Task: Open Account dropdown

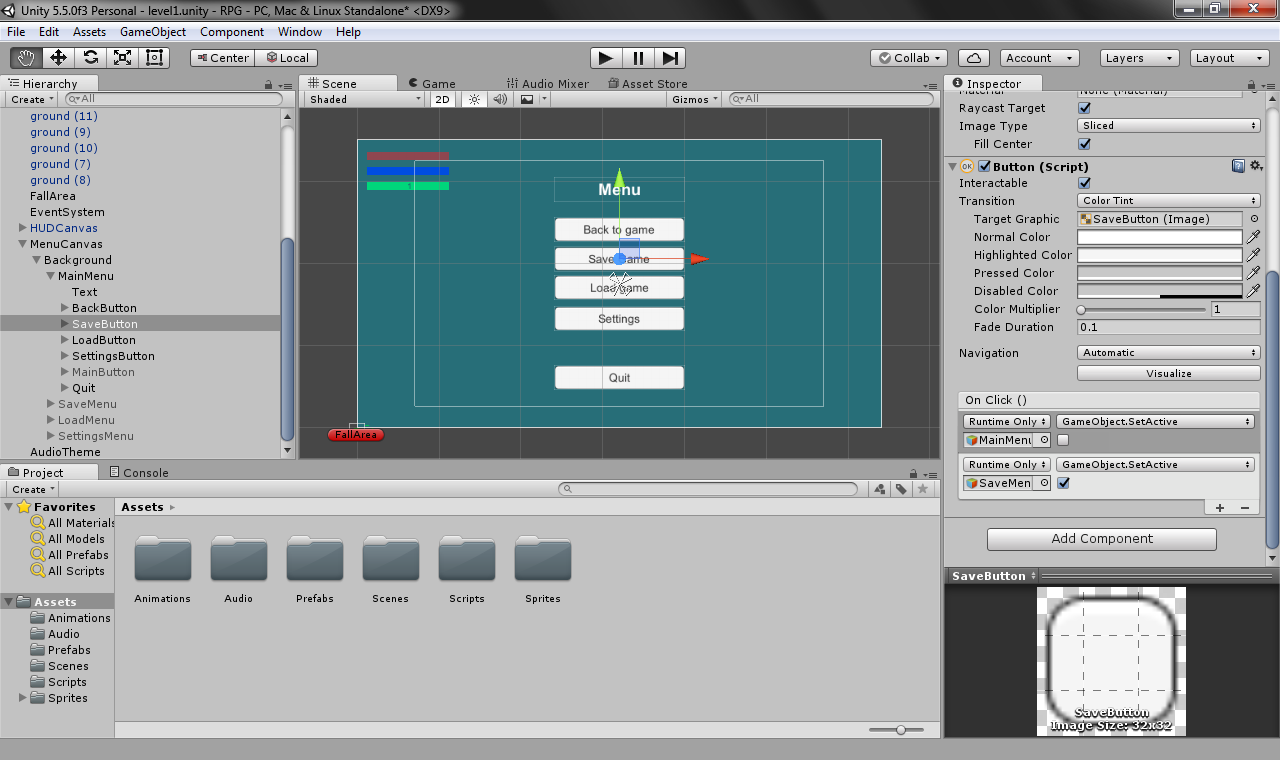Action: pyautogui.click(x=1041, y=58)
